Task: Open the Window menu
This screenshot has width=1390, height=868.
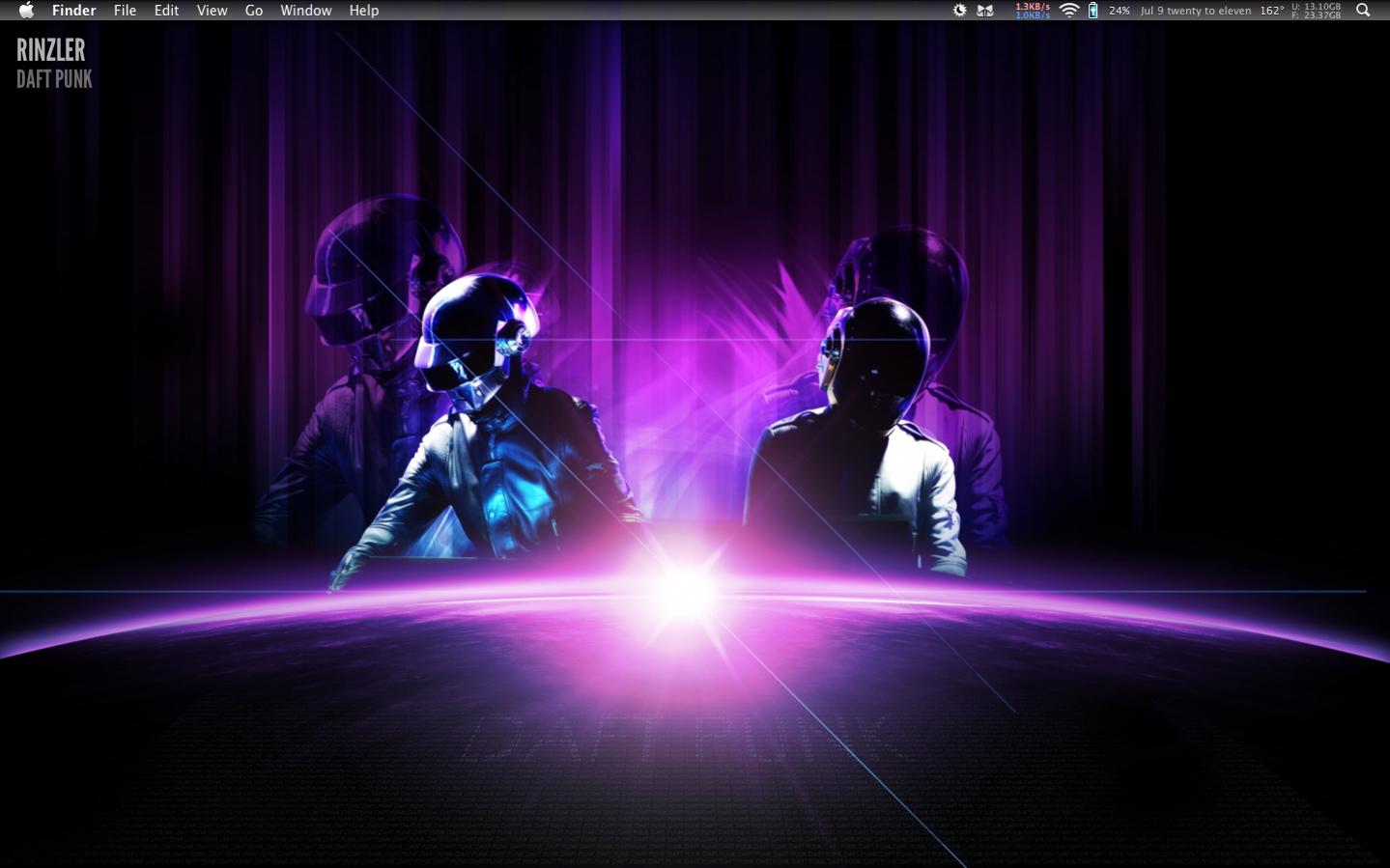Action: [306, 11]
